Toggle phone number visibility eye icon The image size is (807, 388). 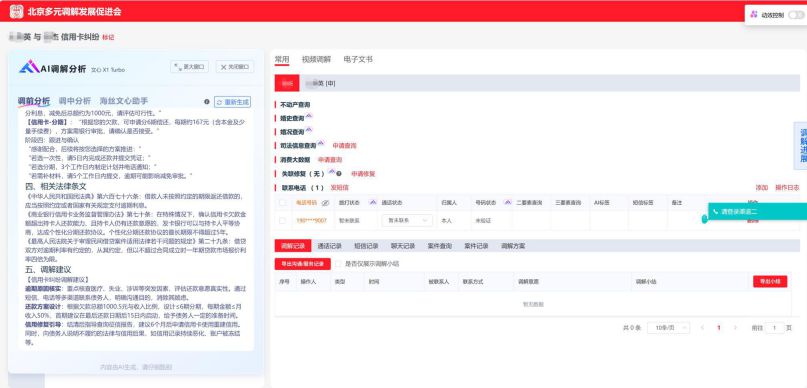pos(325,203)
